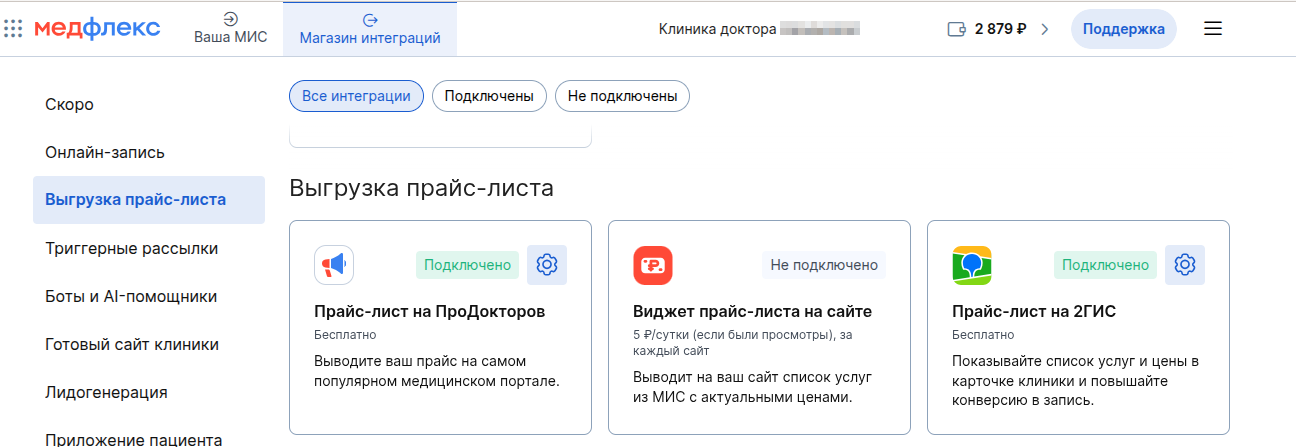This screenshot has width=1296, height=447.
Task: Click the МедФлекс logo
Action: pyautogui.click(x=96, y=29)
